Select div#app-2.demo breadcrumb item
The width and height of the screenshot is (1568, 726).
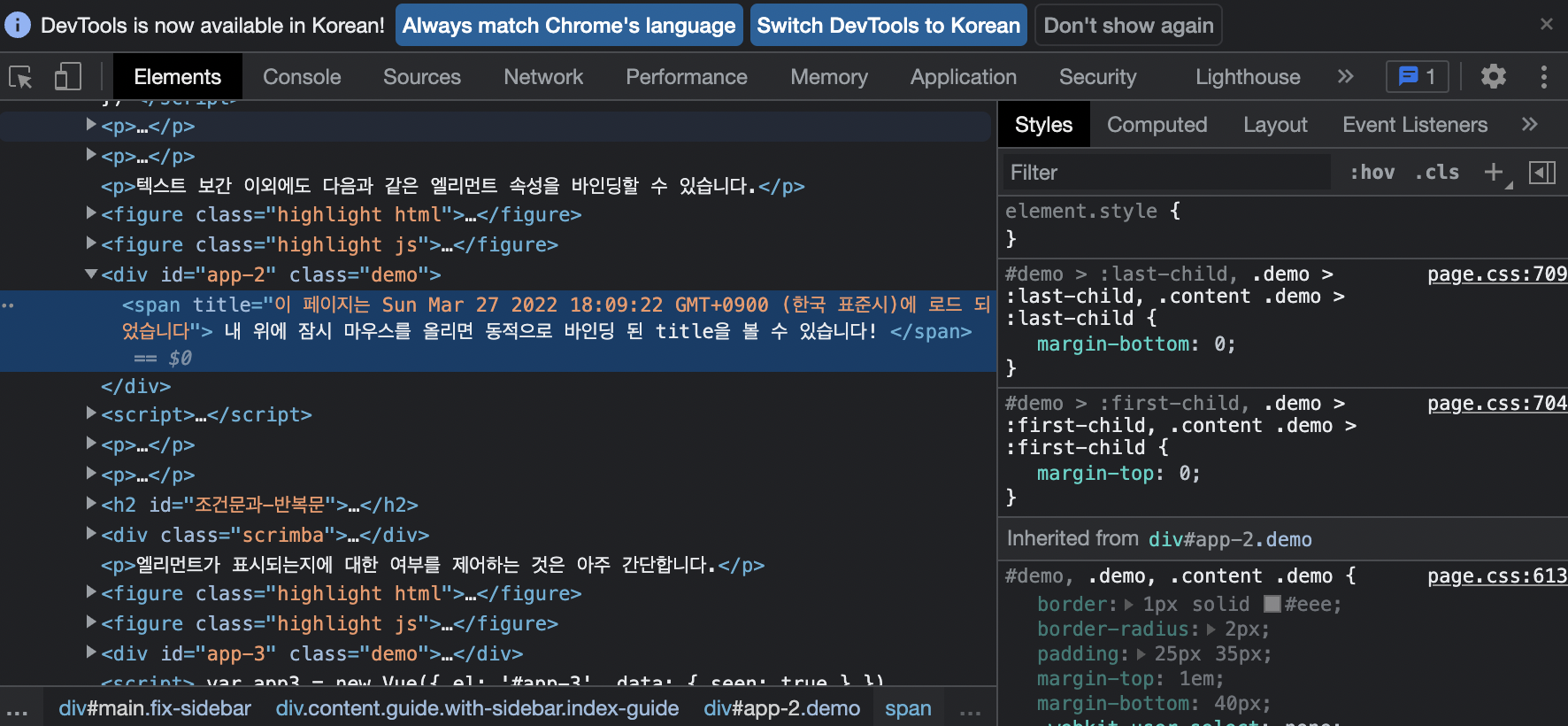[781, 708]
